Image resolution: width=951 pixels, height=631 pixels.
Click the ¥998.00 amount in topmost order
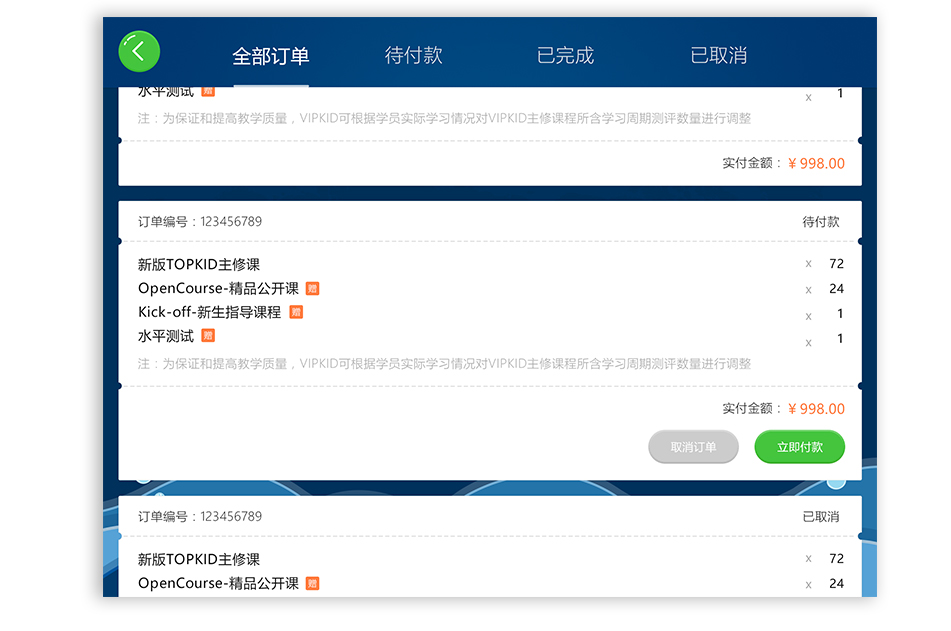[816, 164]
